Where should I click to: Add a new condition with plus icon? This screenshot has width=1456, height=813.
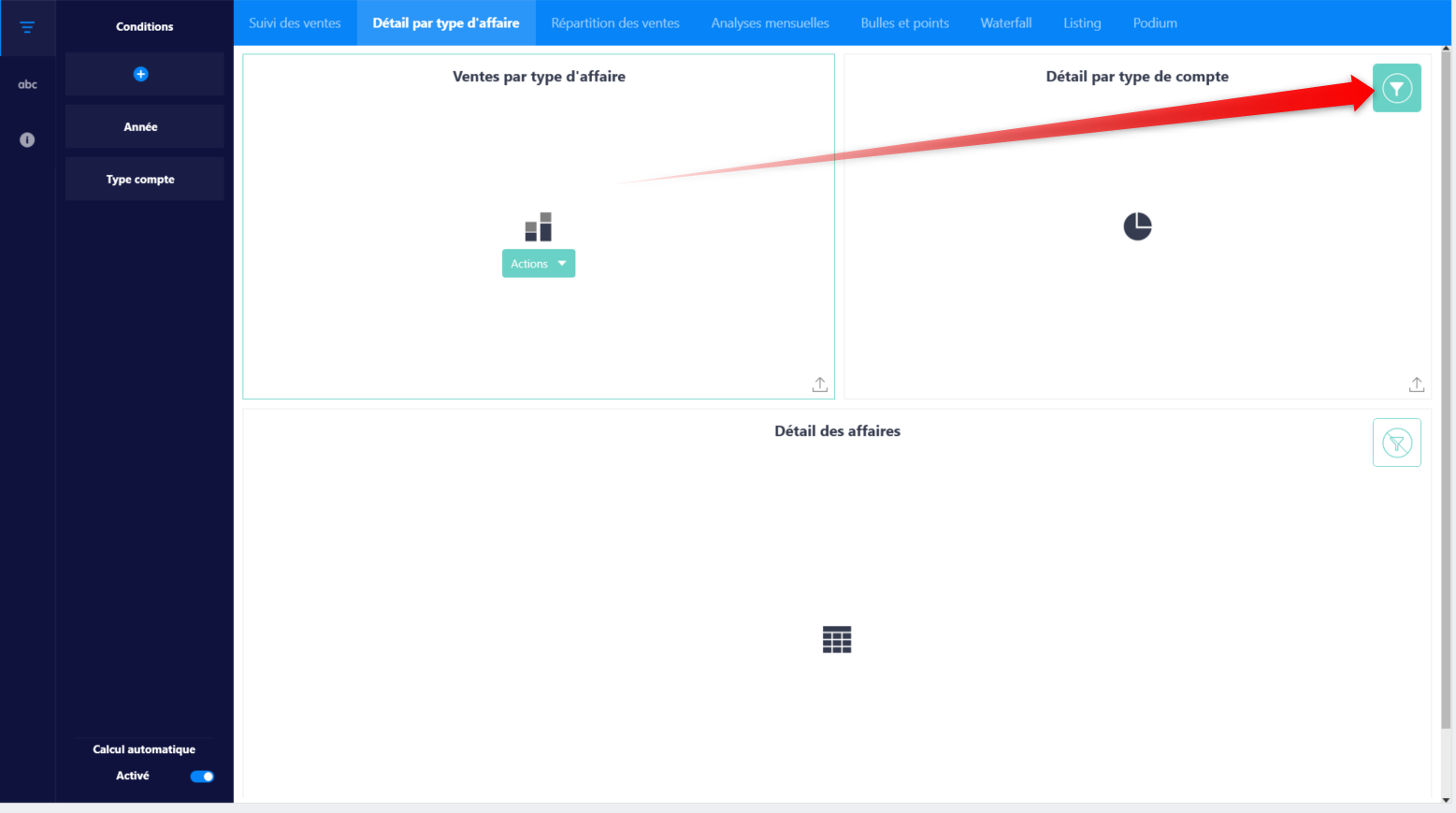pos(141,74)
